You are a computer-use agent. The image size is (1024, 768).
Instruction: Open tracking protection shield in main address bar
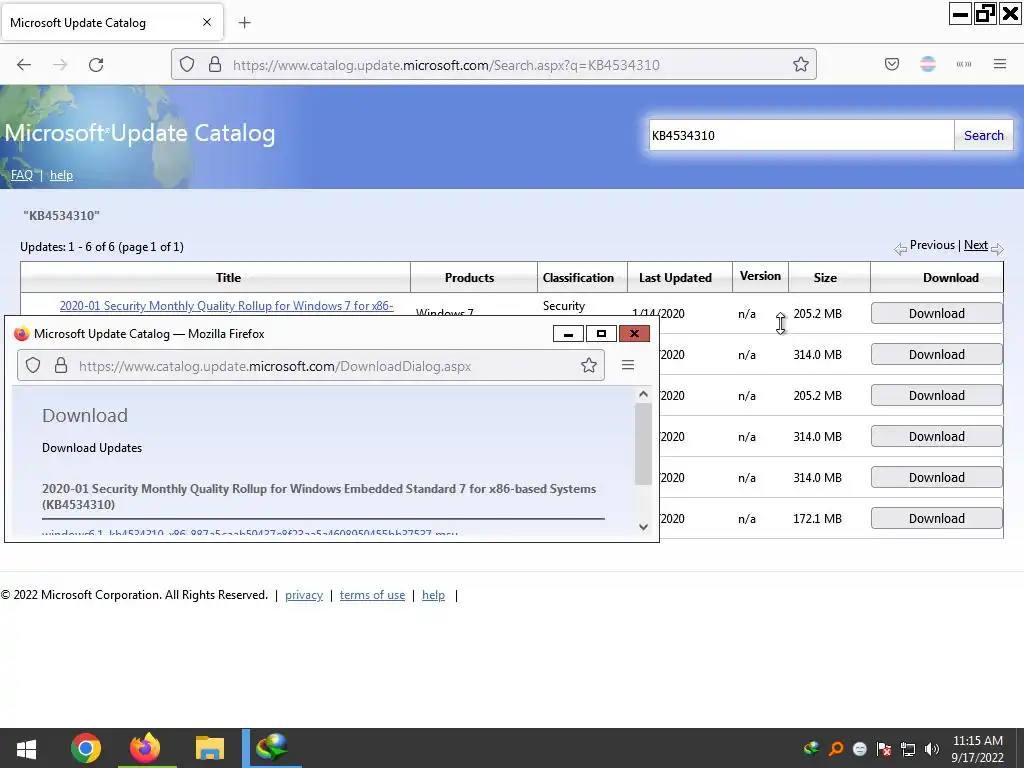[187, 65]
